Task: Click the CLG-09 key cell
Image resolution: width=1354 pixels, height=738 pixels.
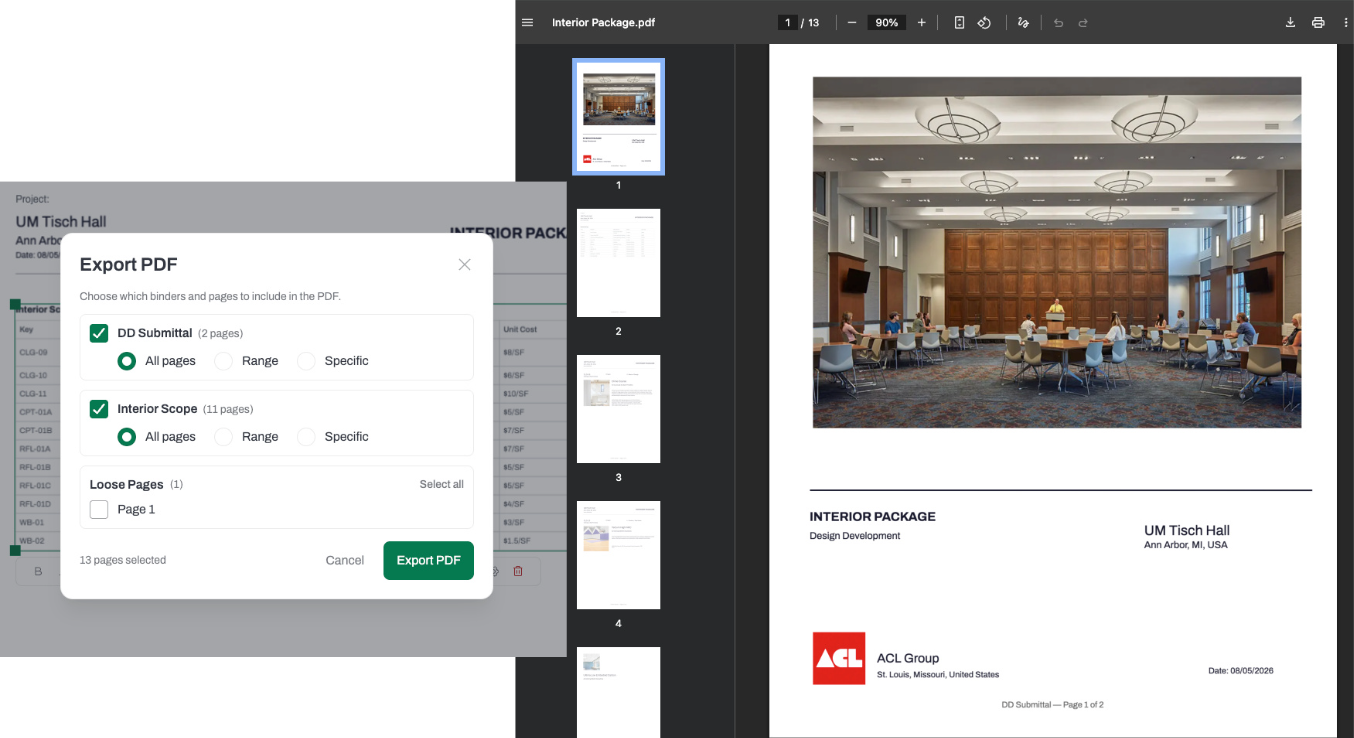Action: click(35, 352)
